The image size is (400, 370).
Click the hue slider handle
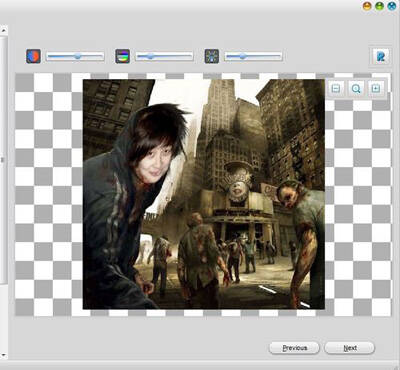[151, 56]
